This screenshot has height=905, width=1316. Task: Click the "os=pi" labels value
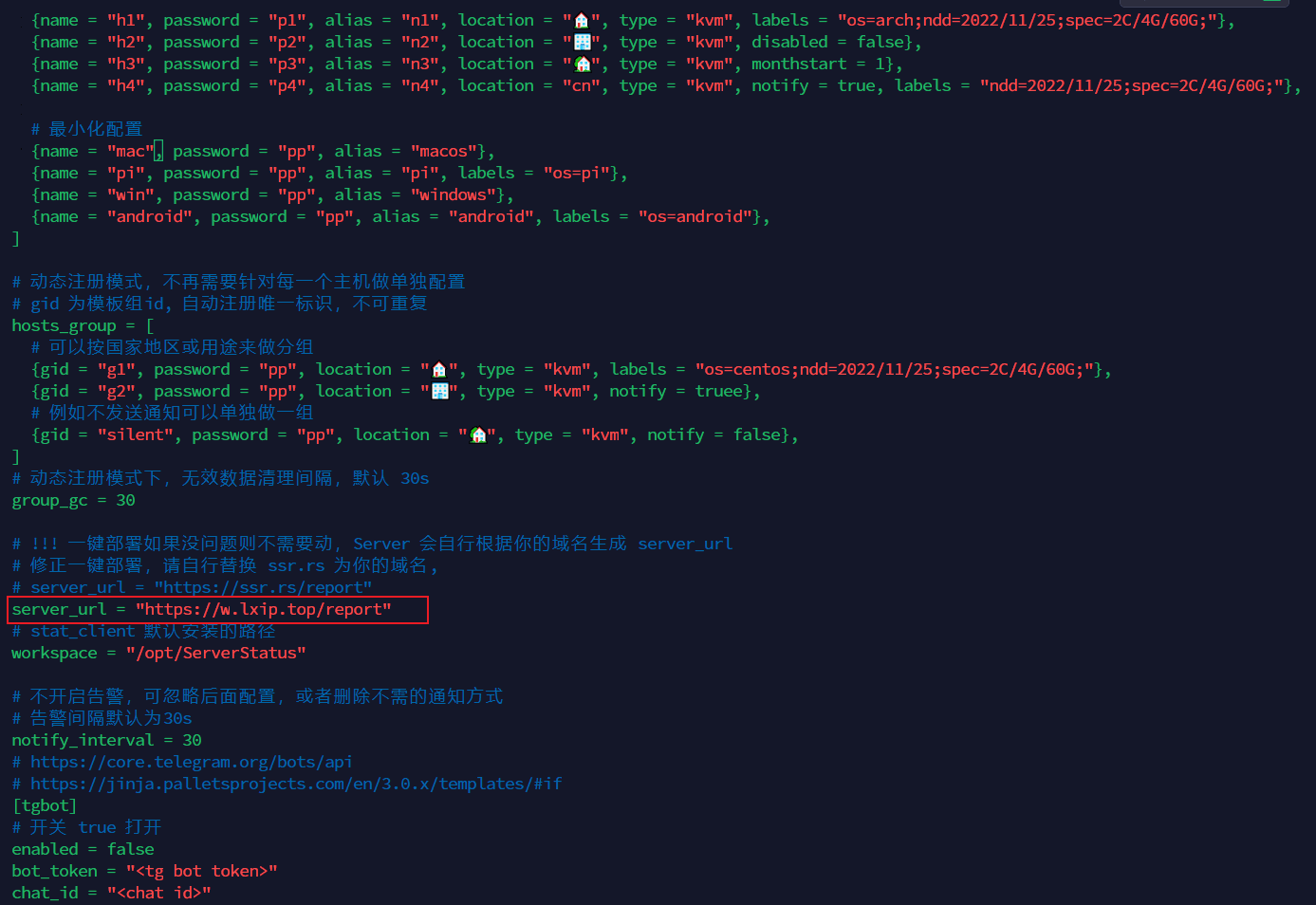(576, 173)
